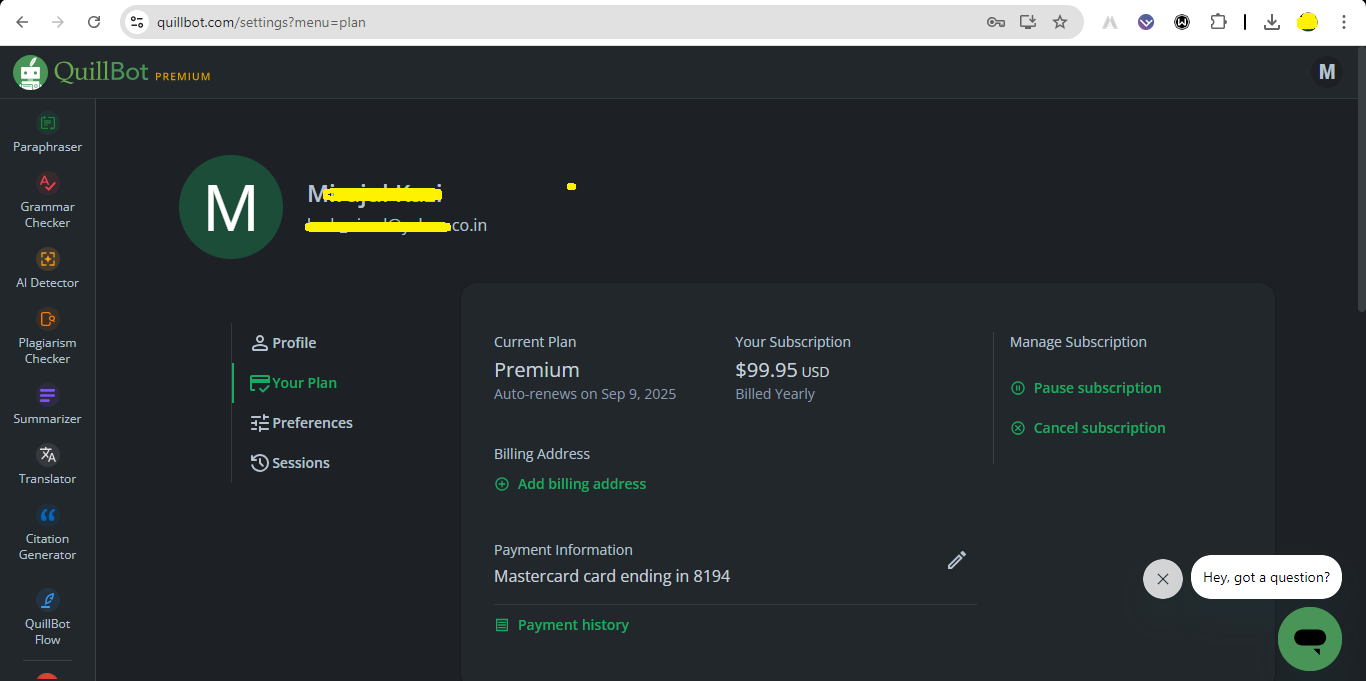
Task: Open the account menu avatar M
Action: click(1327, 72)
